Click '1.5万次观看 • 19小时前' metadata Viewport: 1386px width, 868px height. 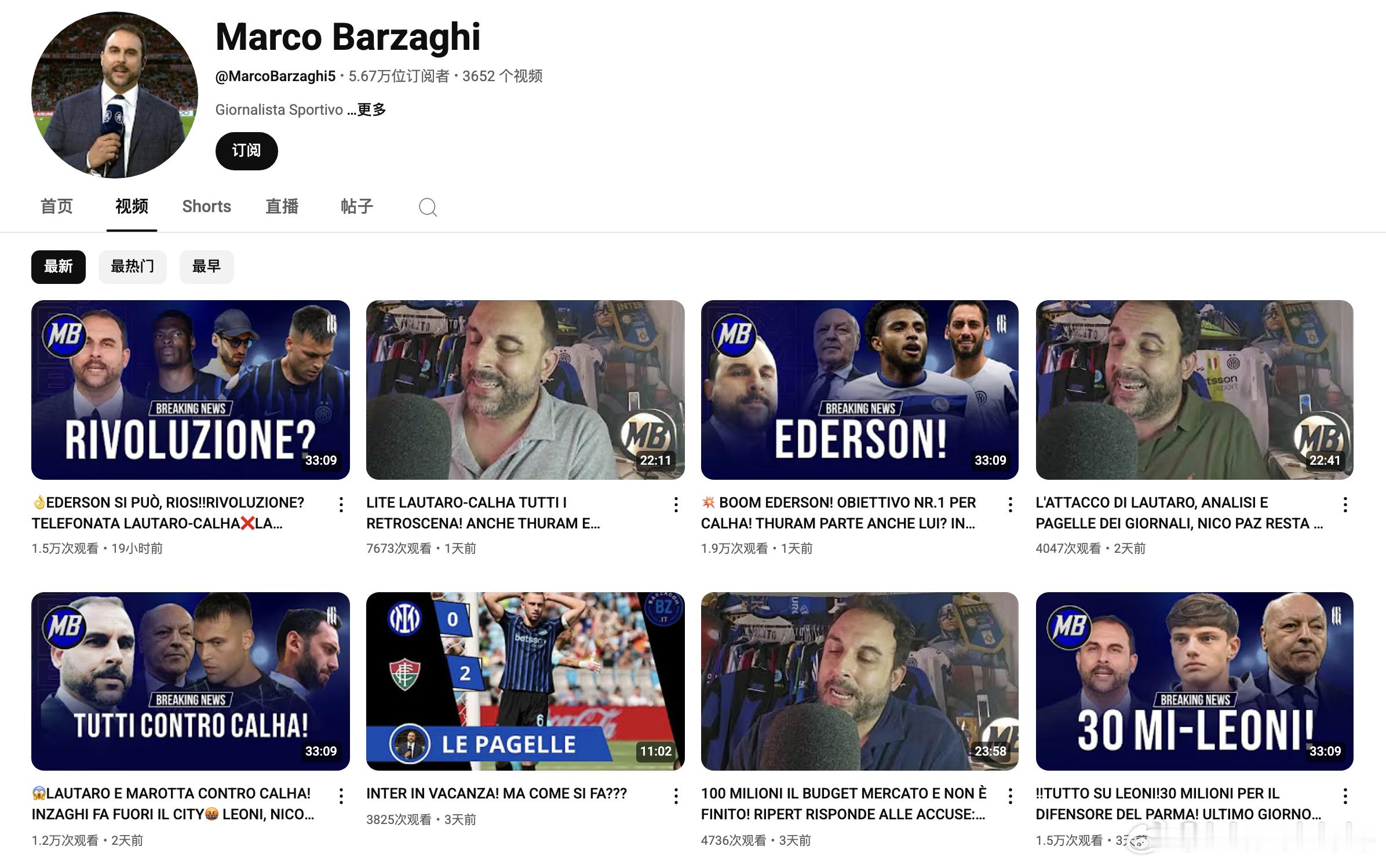pos(97,548)
